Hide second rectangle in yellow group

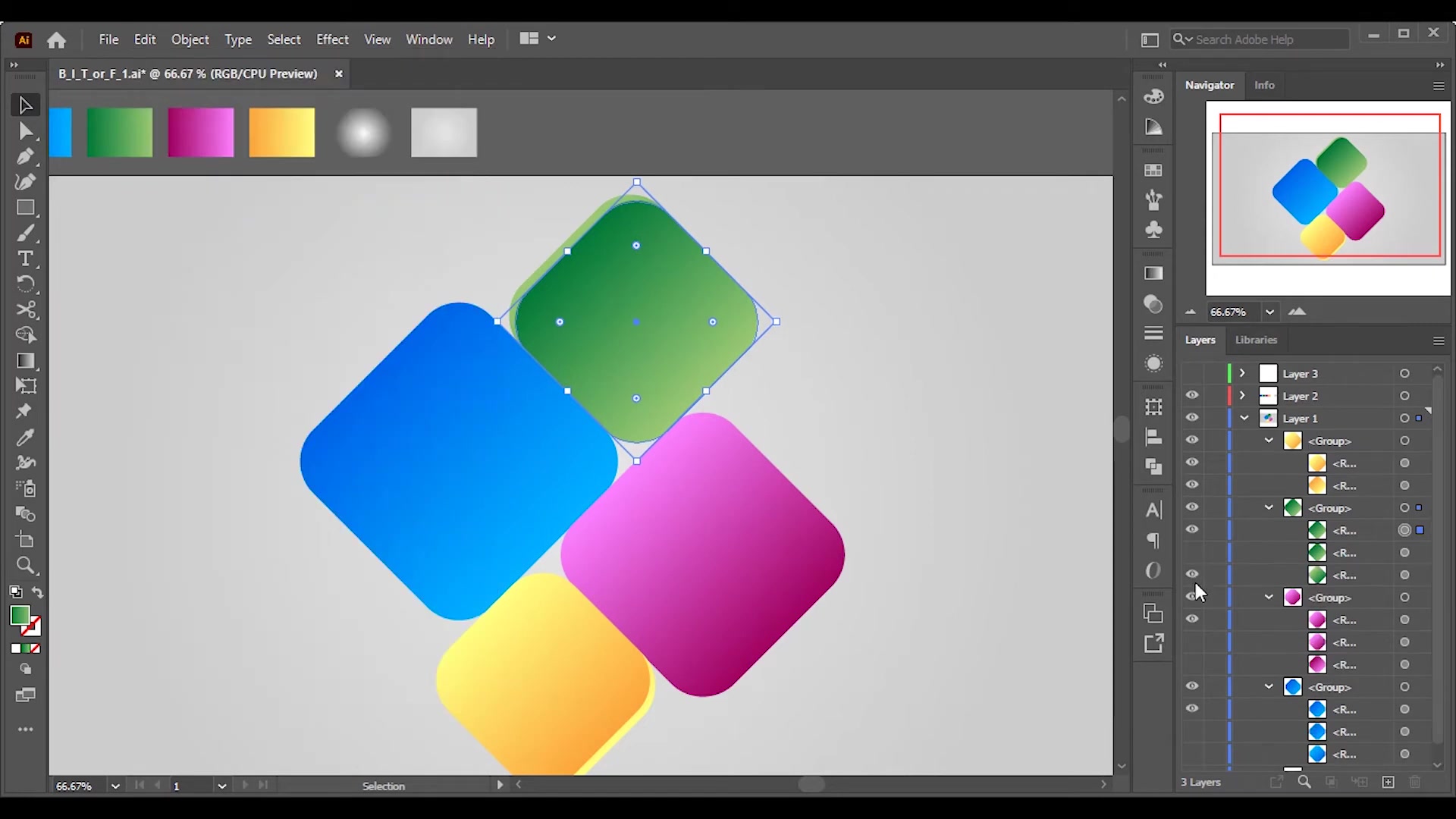pyautogui.click(x=1192, y=485)
